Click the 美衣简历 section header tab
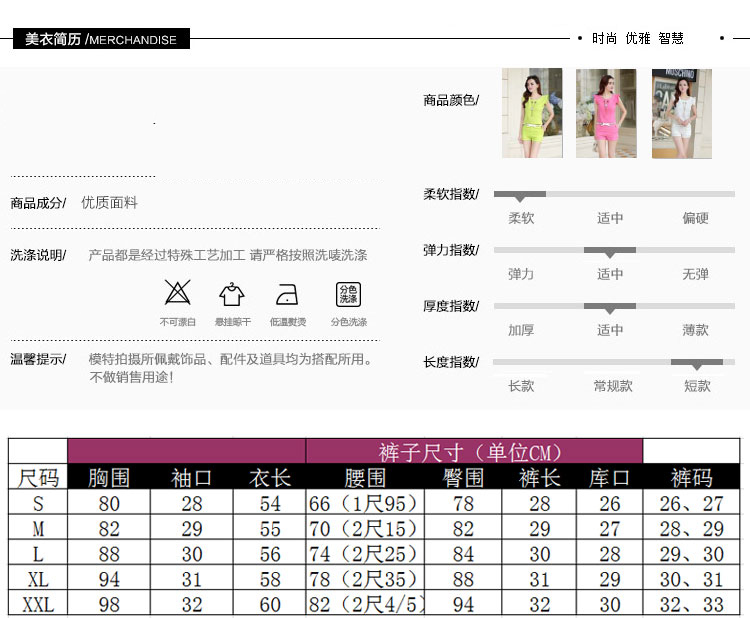Viewport: 750px width, 618px height. (100, 40)
